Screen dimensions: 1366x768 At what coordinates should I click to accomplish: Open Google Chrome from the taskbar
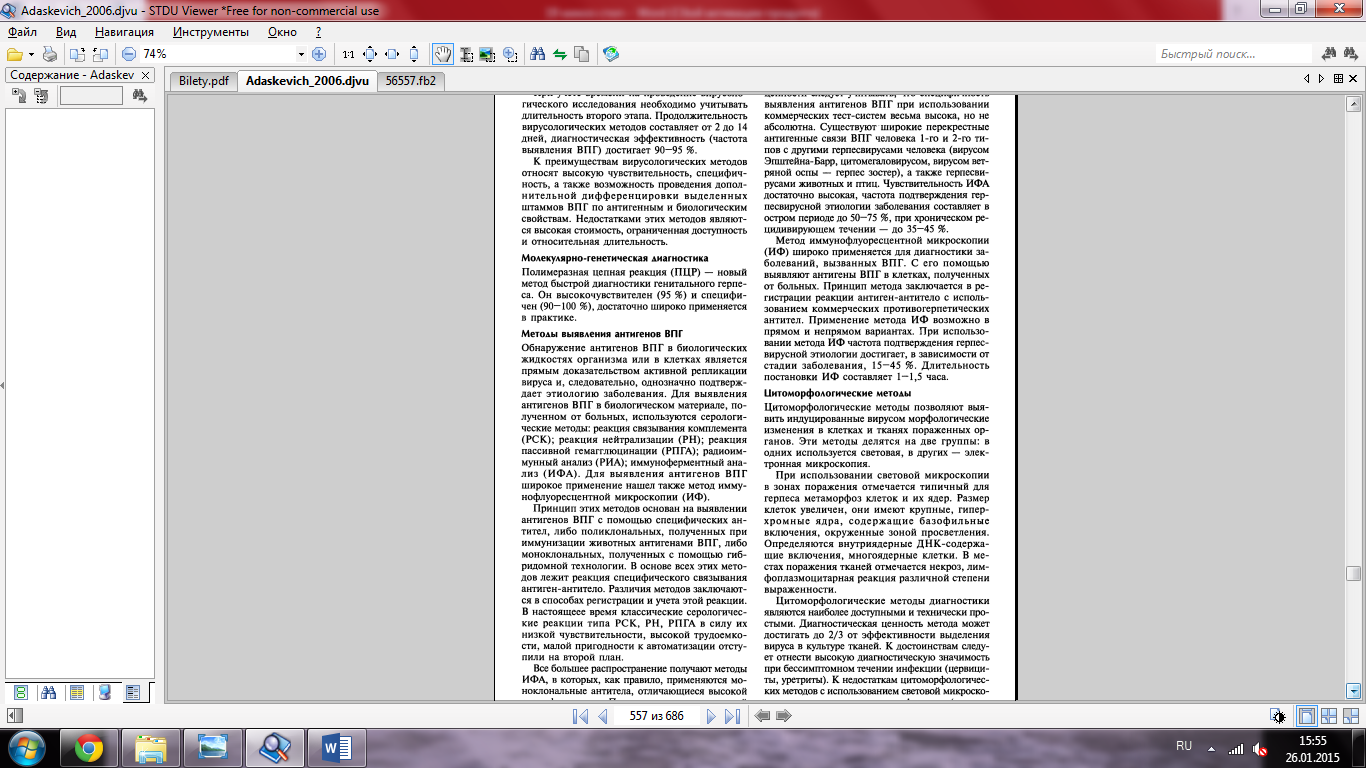(89, 747)
